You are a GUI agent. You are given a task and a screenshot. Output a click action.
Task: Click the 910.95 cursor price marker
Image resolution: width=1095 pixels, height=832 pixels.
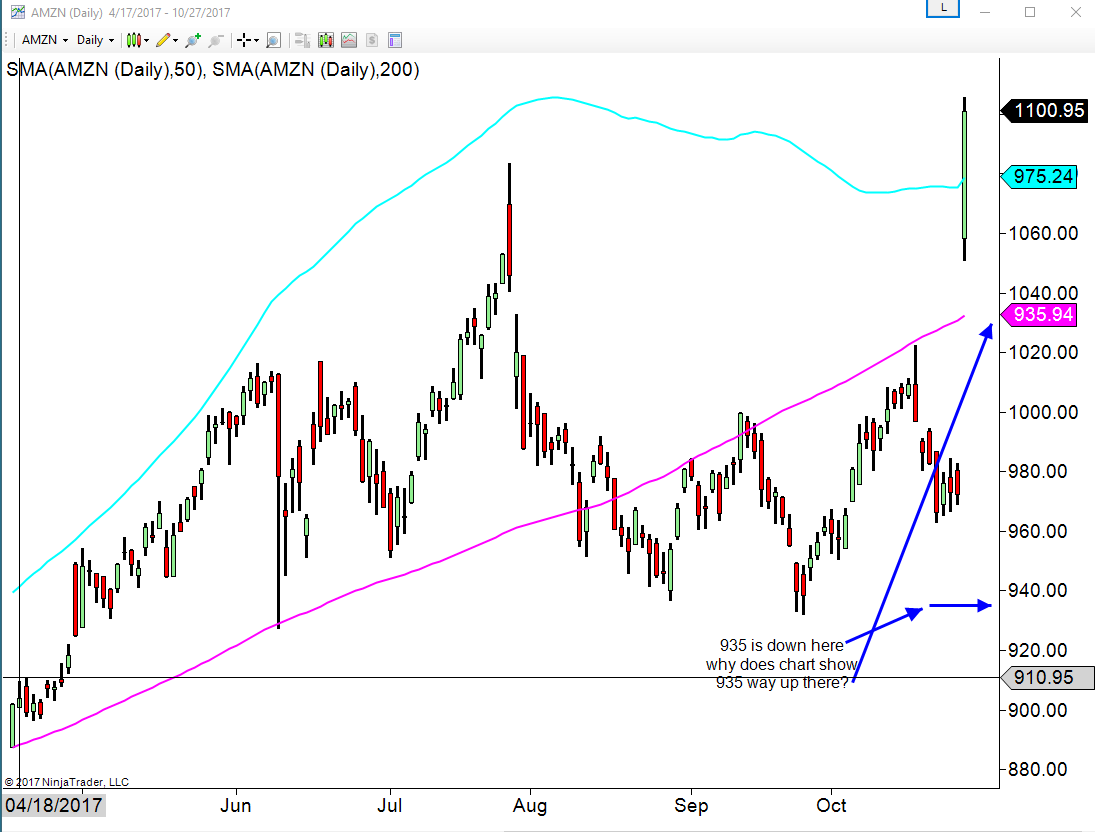click(1047, 677)
